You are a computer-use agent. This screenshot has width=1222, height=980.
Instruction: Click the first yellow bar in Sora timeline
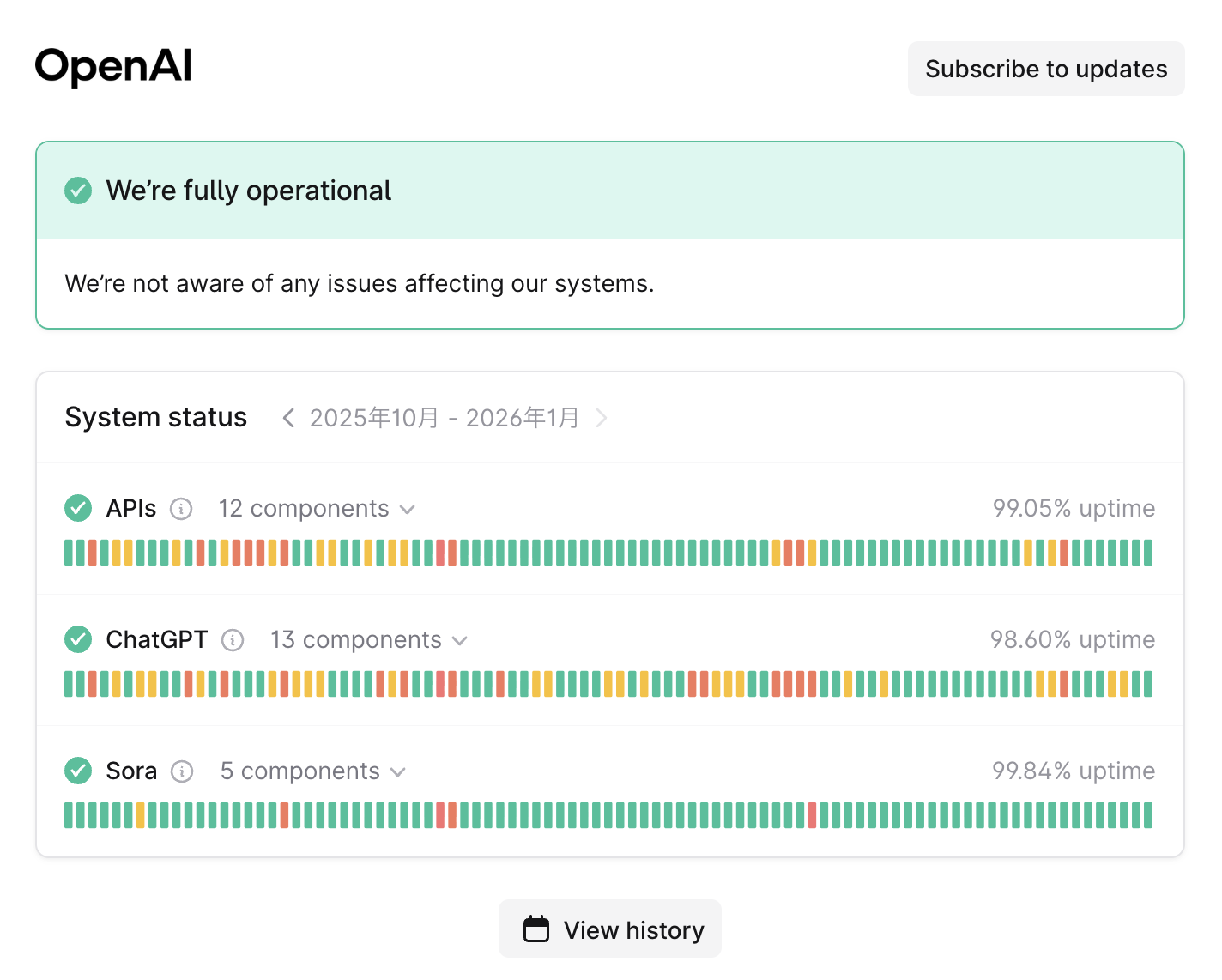[x=141, y=815]
